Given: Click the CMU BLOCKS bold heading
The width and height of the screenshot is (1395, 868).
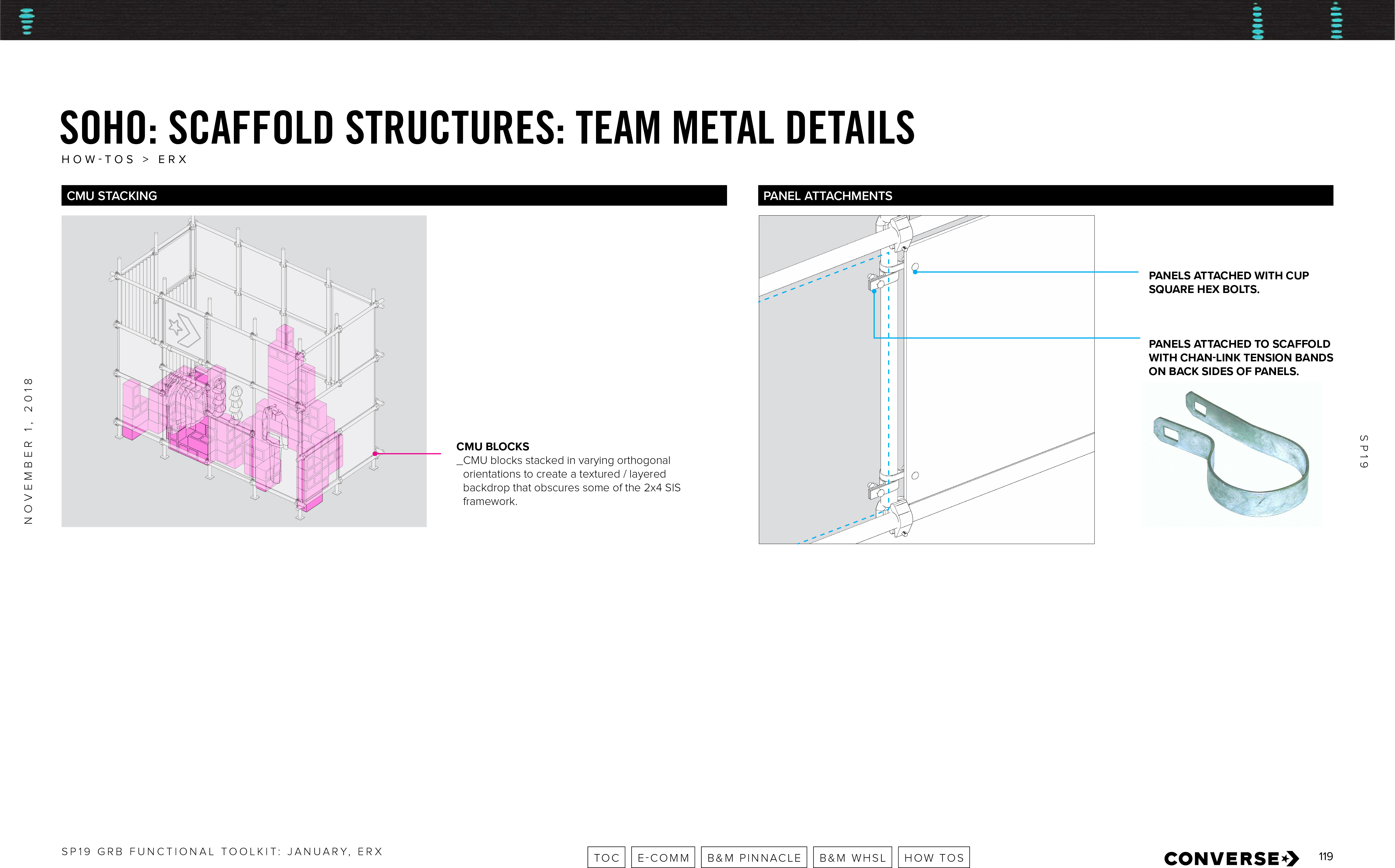Looking at the screenshot, I should point(492,446).
